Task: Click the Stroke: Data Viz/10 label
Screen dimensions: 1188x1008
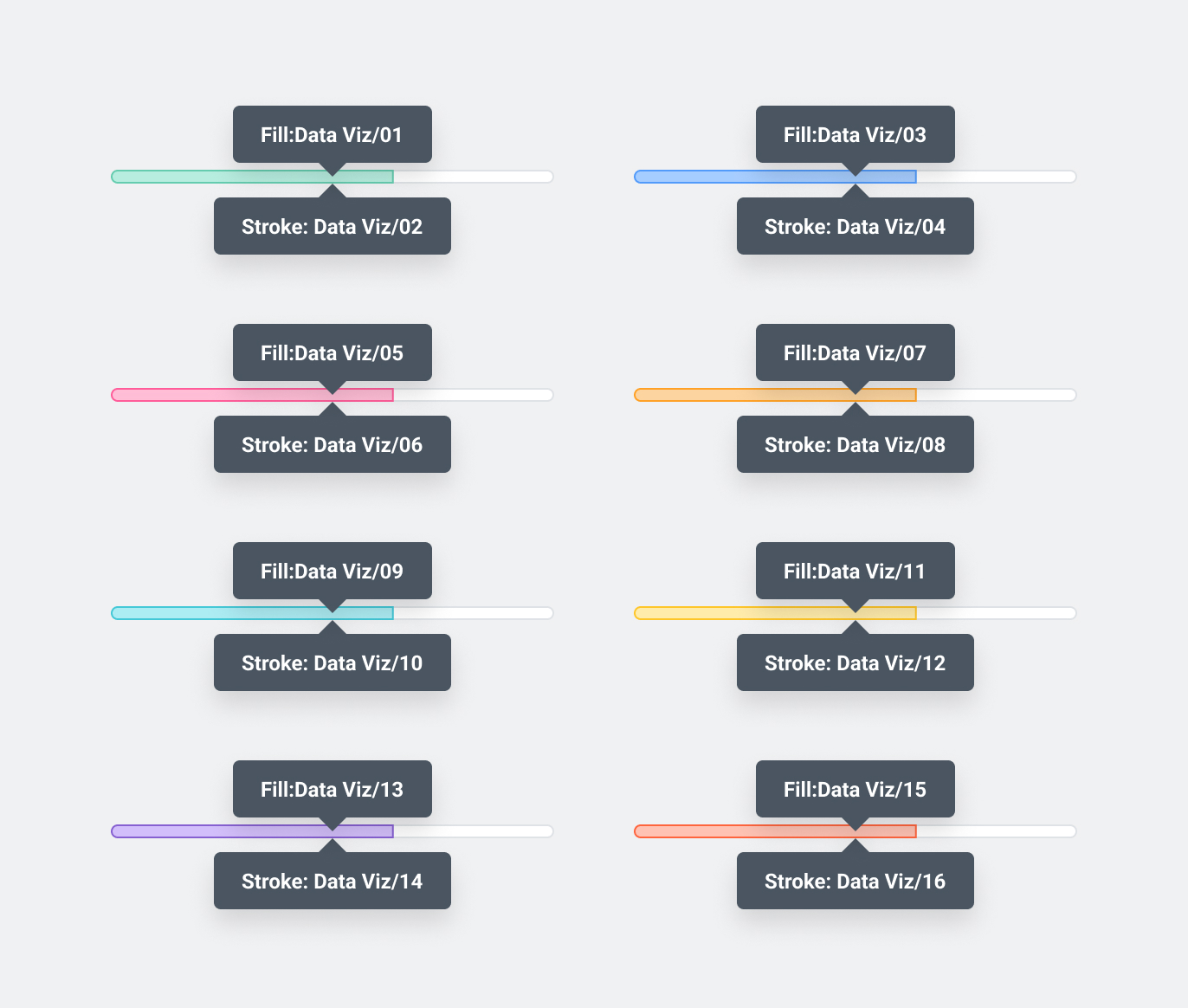Action: (332, 662)
